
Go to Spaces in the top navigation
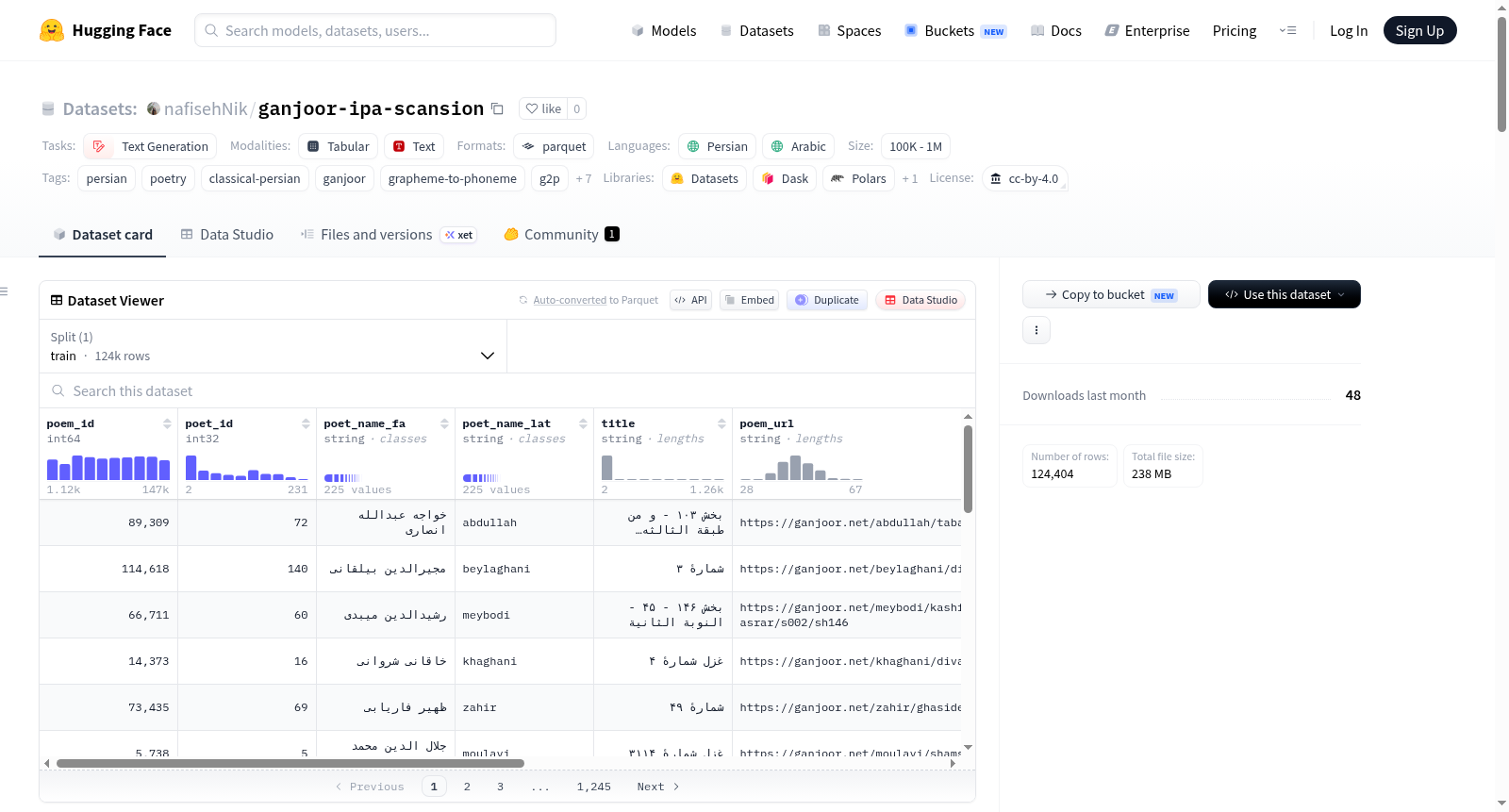coord(849,30)
